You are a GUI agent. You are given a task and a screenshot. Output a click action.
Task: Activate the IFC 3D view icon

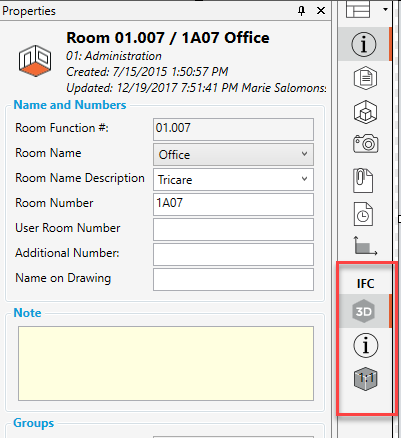364,311
